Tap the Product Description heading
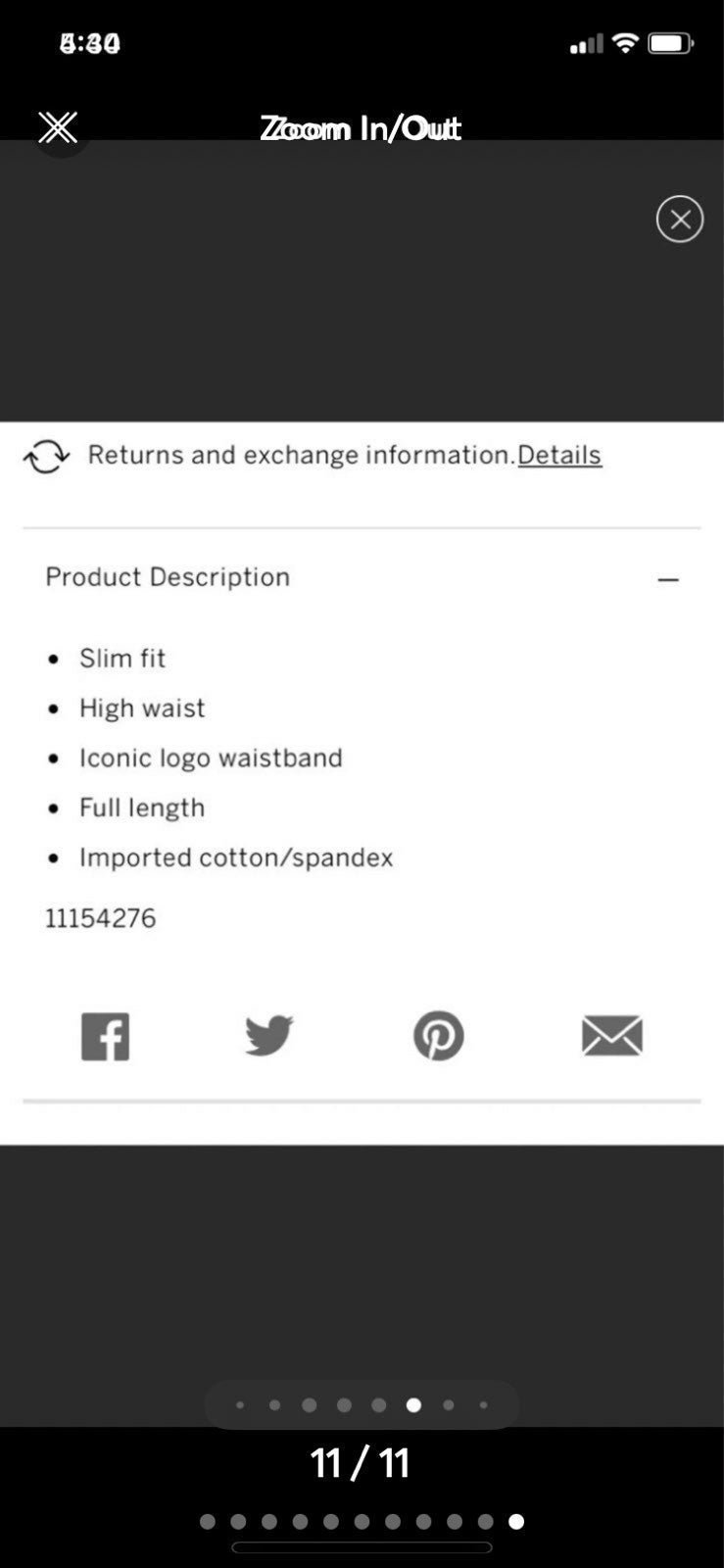This screenshot has height=1568, width=724. (x=168, y=577)
